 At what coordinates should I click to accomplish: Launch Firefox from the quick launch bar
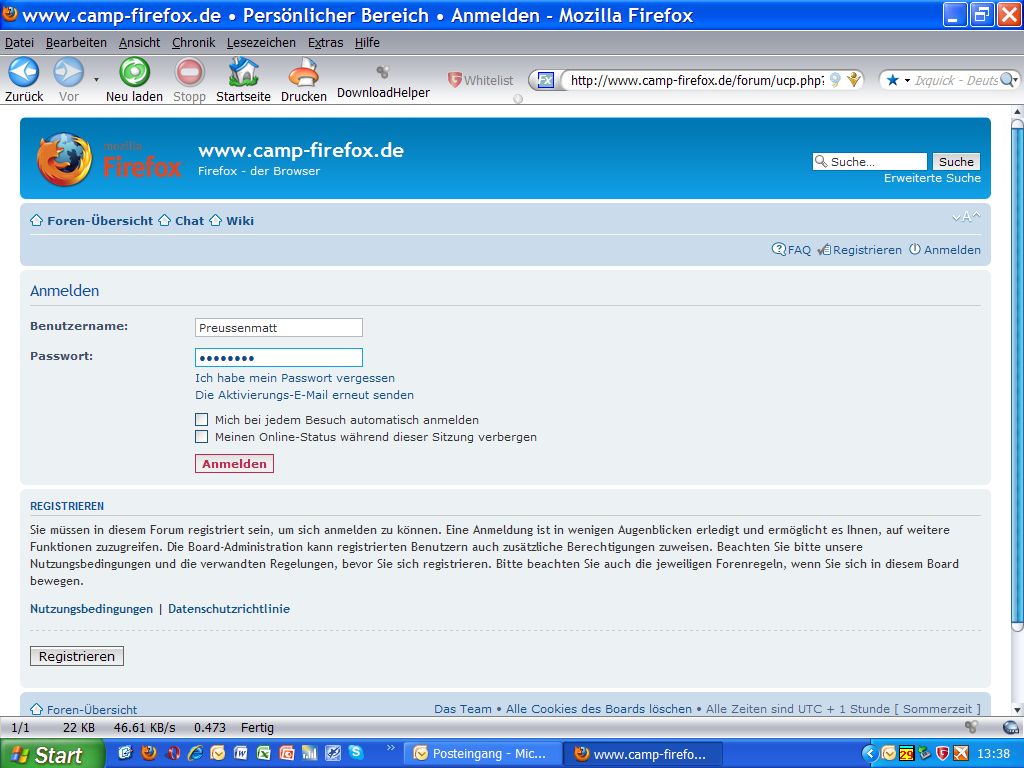pyautogui.click(x=149, y=753)
